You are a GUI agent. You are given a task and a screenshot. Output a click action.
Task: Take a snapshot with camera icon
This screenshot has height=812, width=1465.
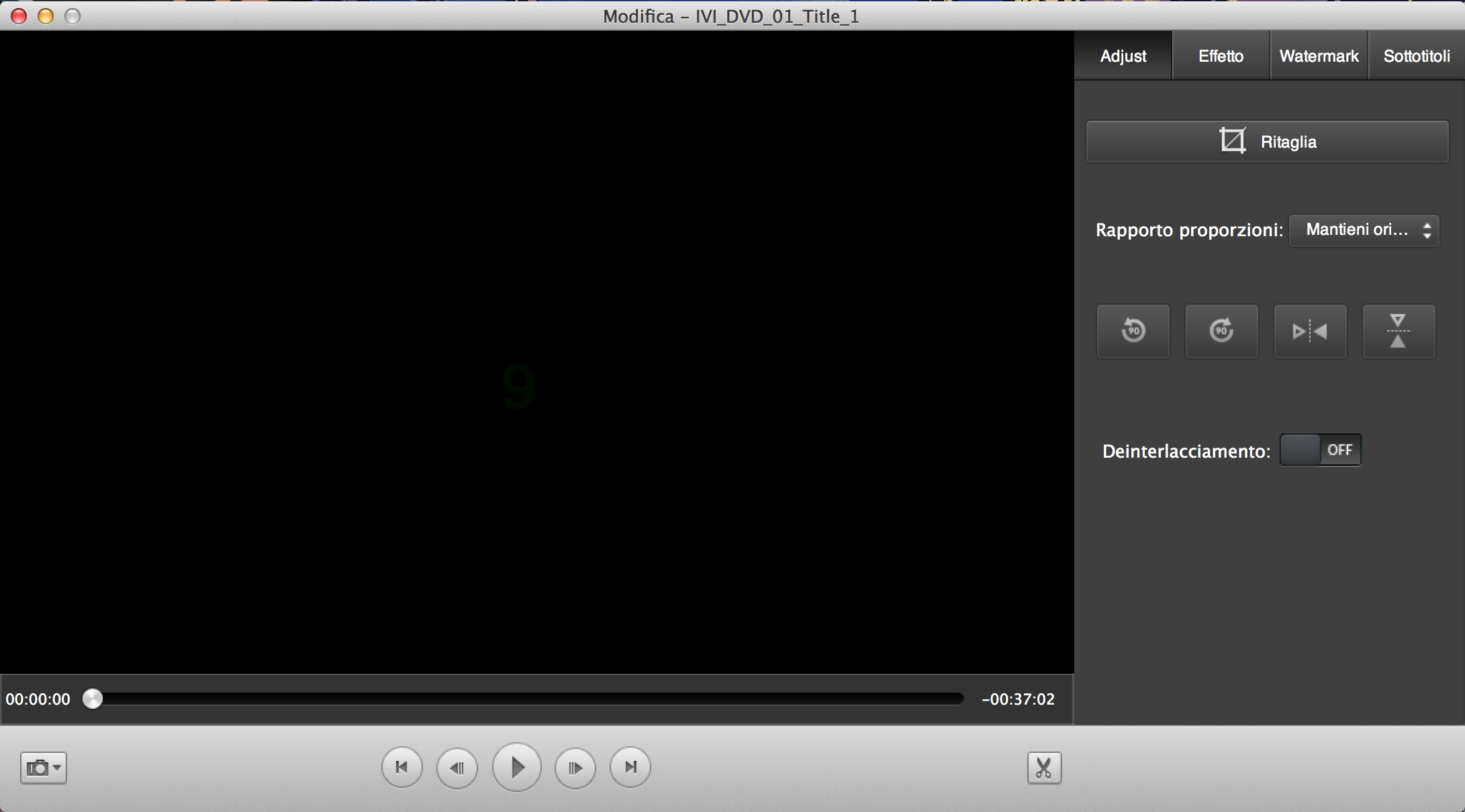pyautogui.click(x=38, y=768)
